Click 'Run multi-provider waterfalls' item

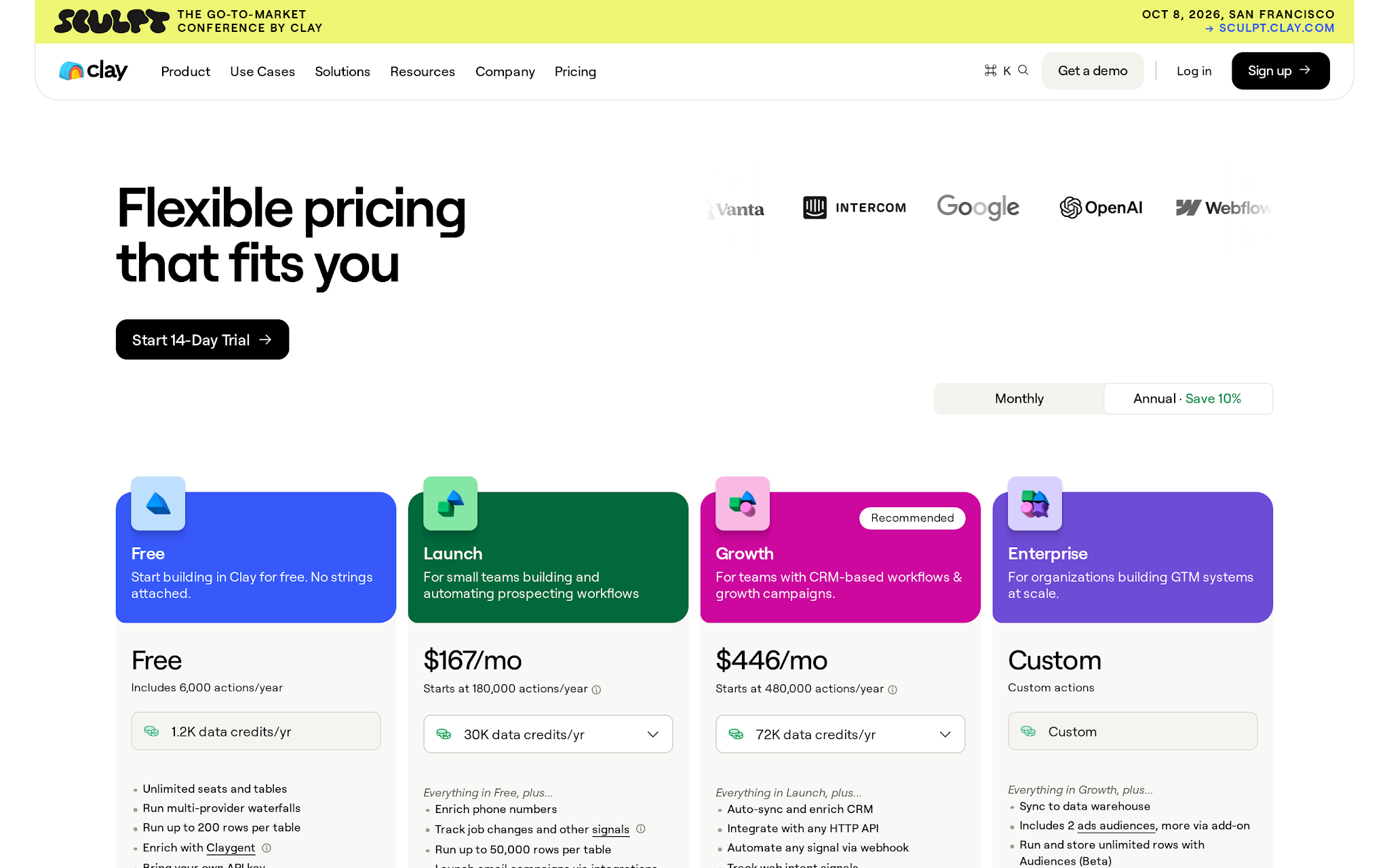[x=221, y=808]
